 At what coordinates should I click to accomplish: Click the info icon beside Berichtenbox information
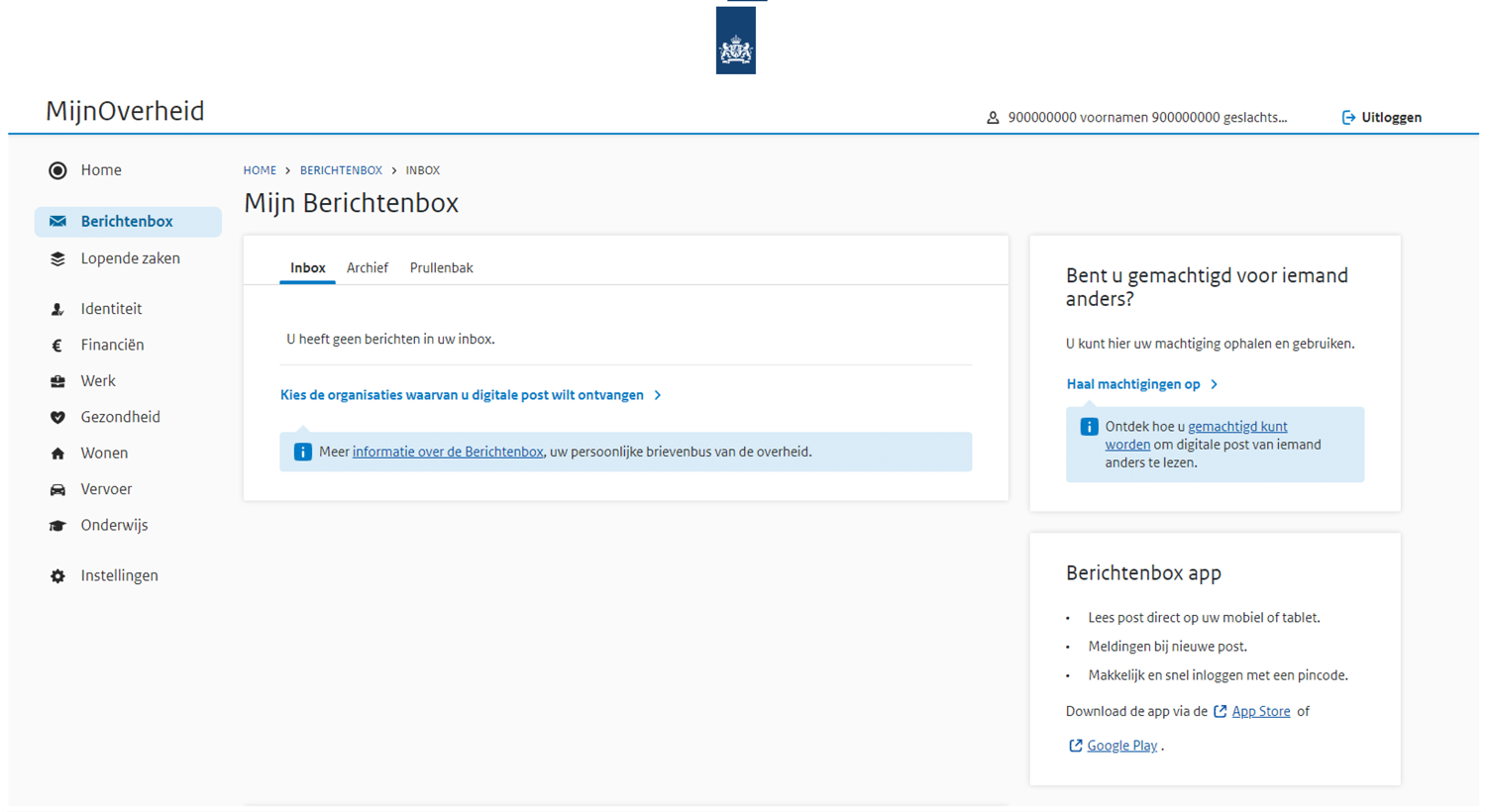click(x=303, y=452)
